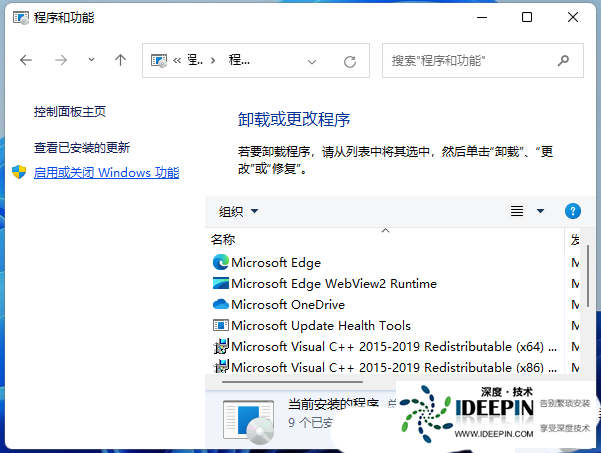Click the Back navigation arrow
This screenshot has width=601, height=453.
(x=26, y=60)
